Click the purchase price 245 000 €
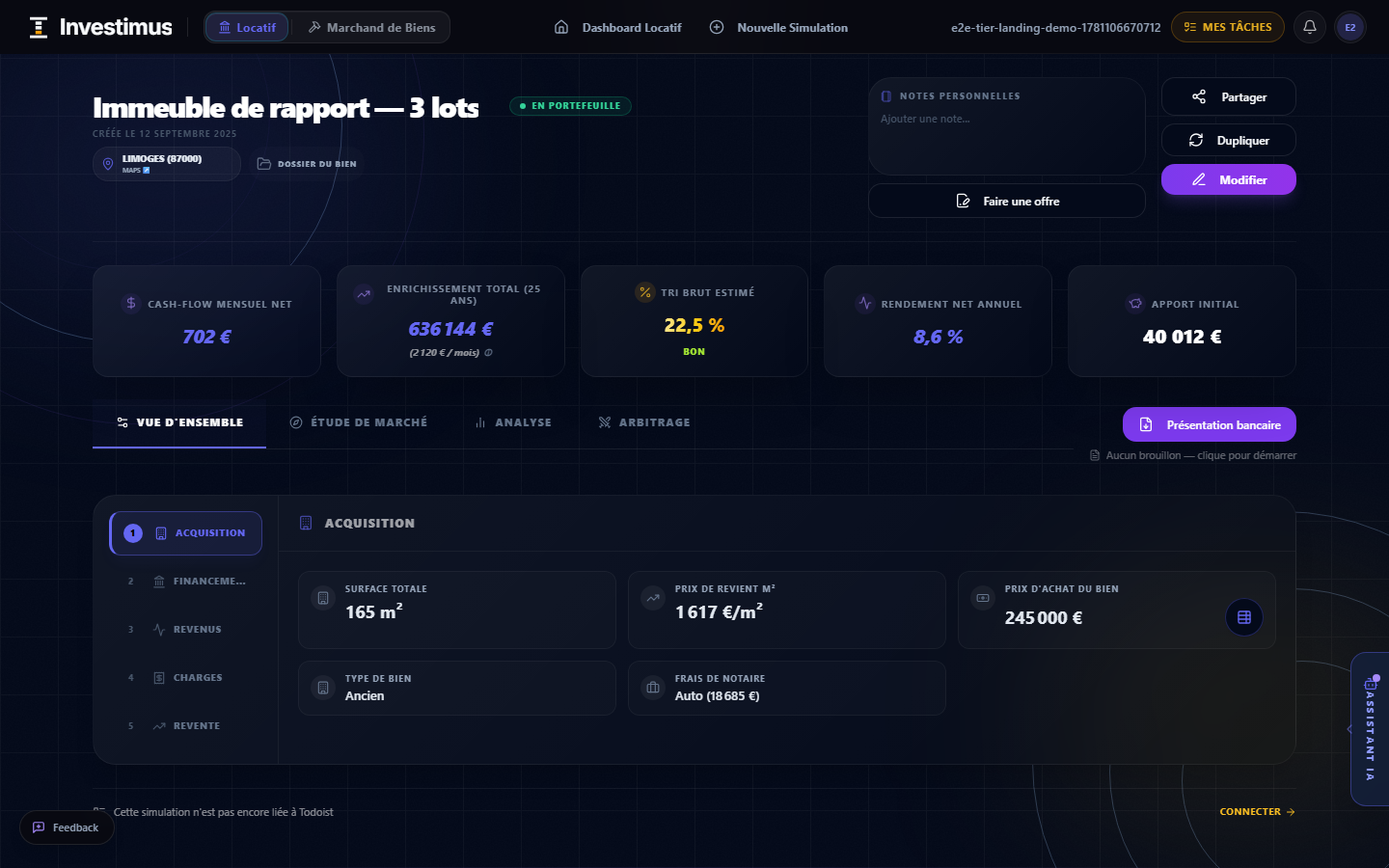This screenshot has width=1389, height=868. tap(1044, 618)
